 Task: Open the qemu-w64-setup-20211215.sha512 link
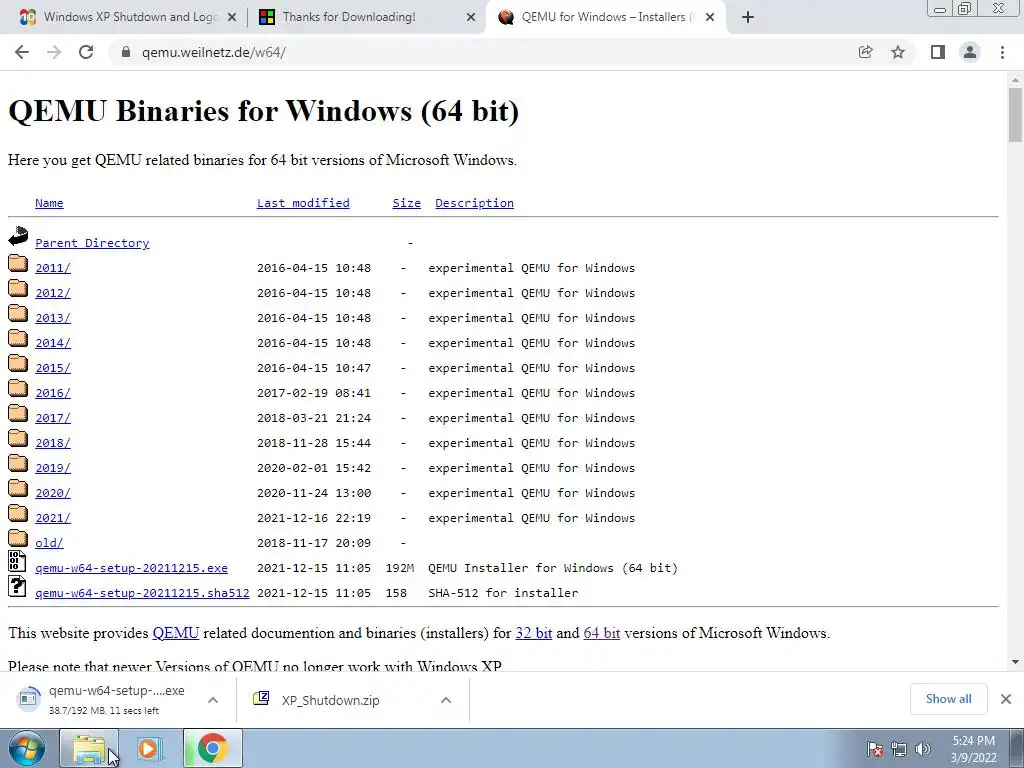click(x=142, y=593)
